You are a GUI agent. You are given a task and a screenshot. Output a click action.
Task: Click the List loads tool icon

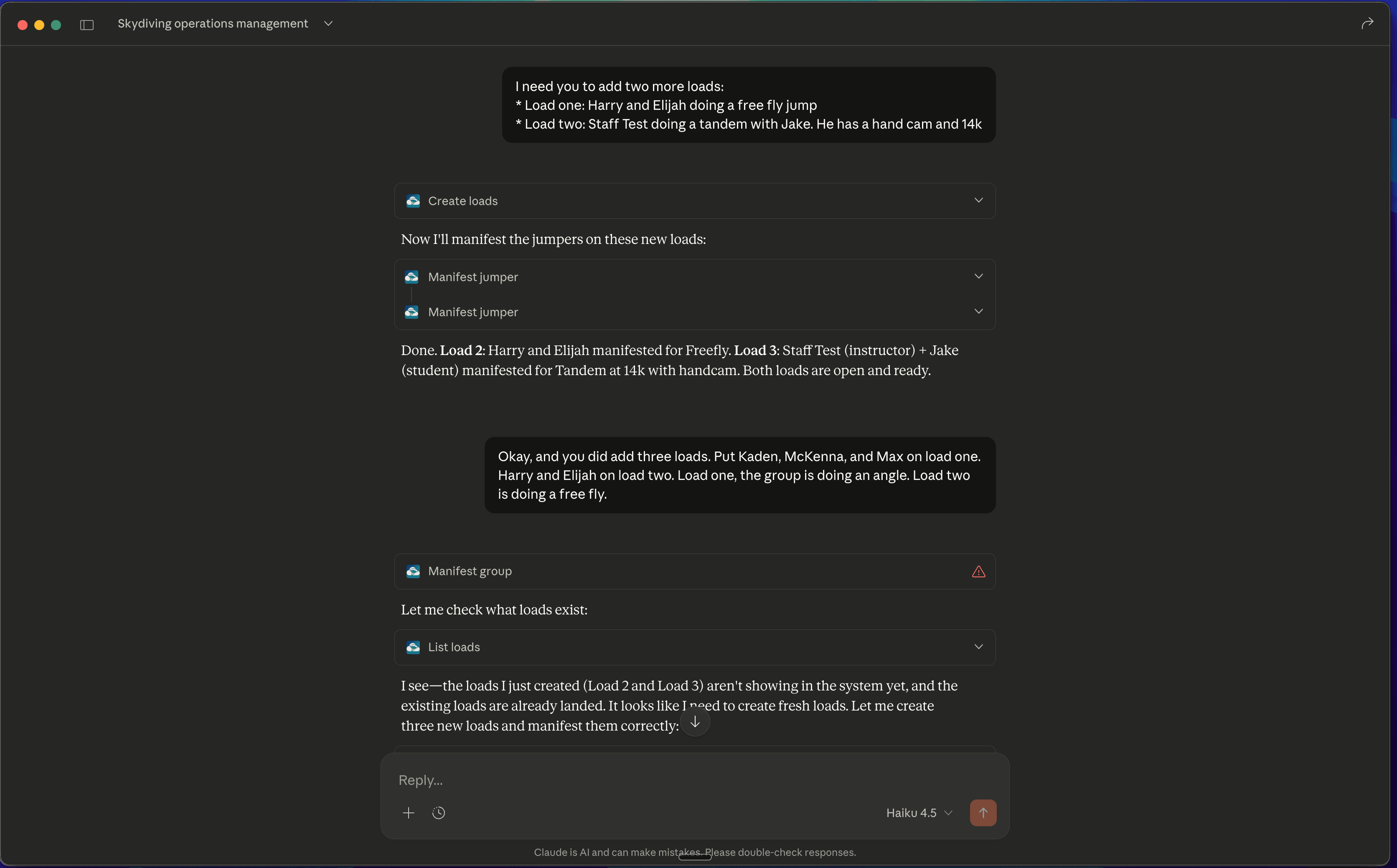point(413,647)
